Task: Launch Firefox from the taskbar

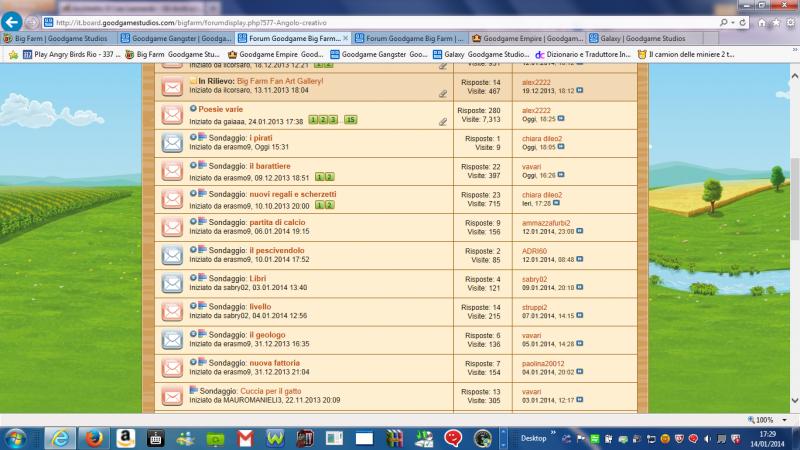Action: click(x=93, y=438)
